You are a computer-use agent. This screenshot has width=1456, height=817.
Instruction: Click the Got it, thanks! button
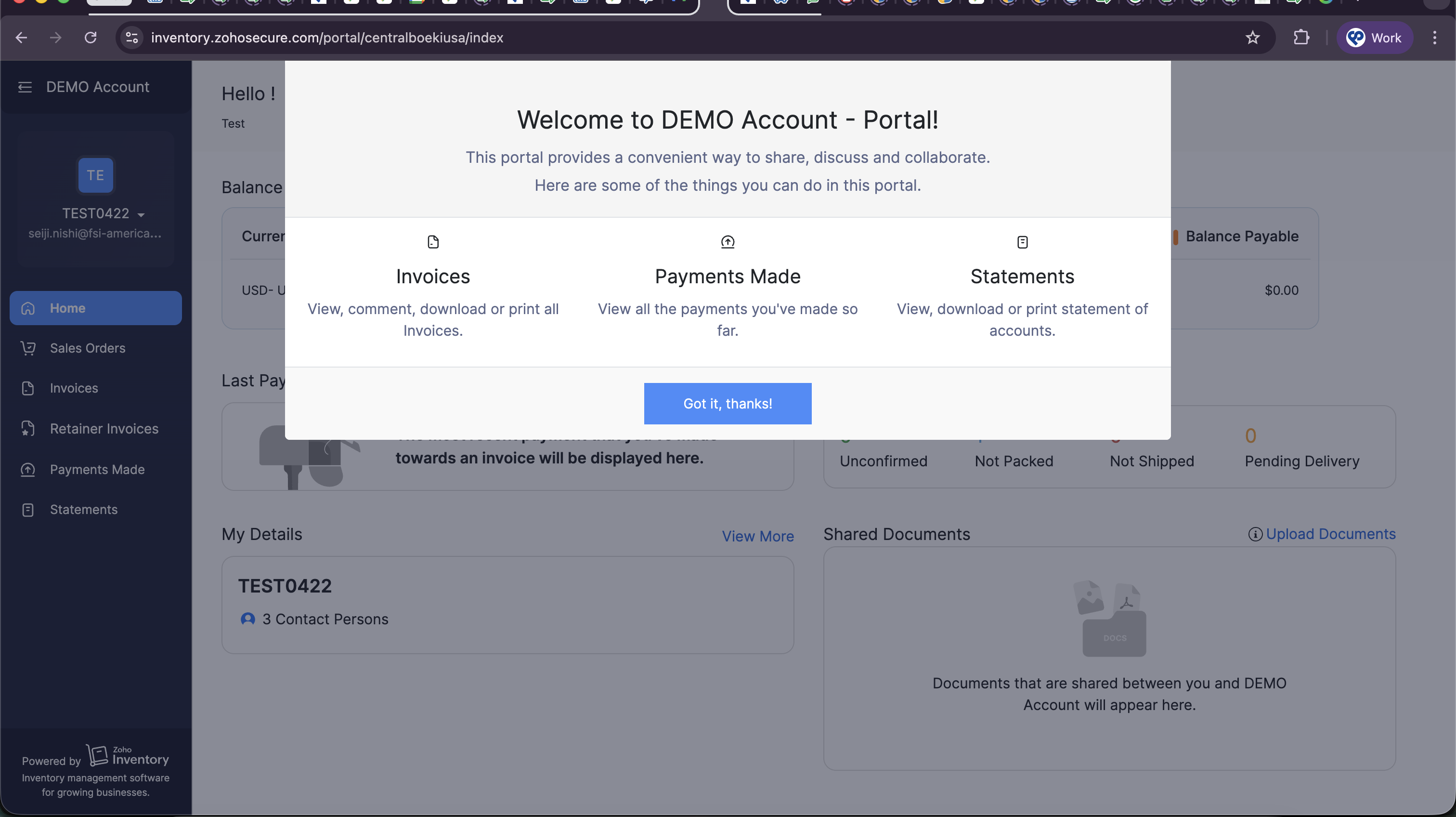click(728, 404)
